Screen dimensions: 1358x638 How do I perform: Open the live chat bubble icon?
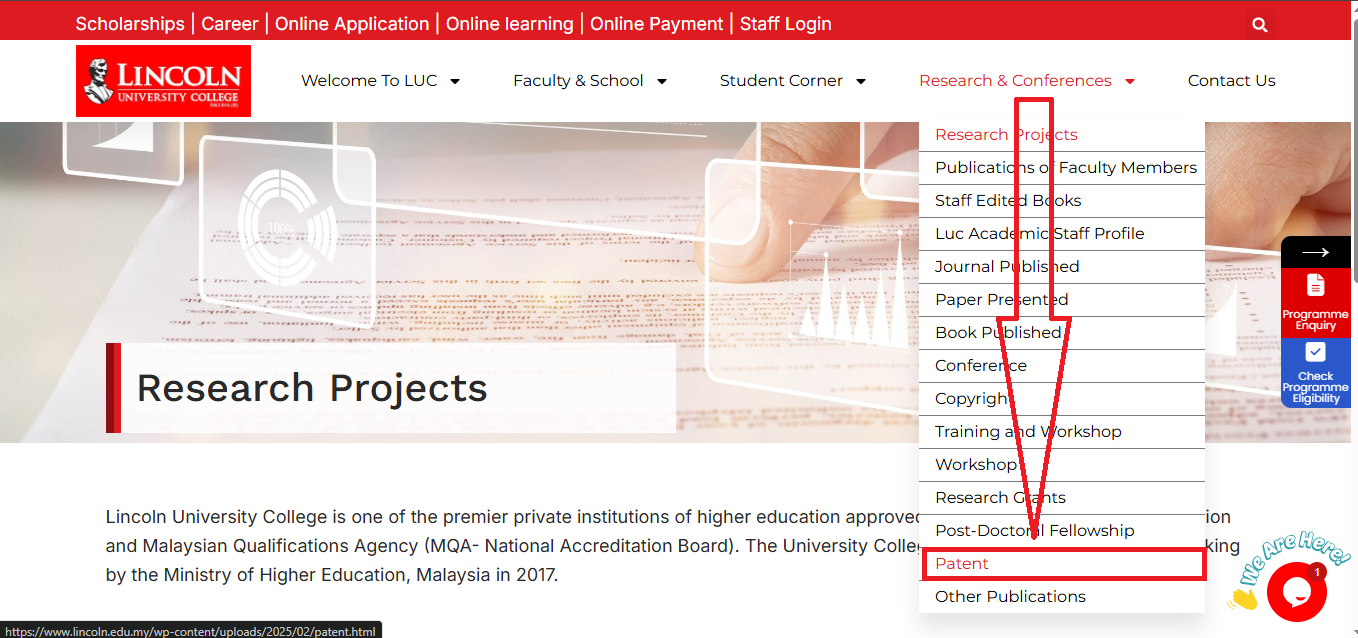pyautogui.click(x=1296, y=592)
